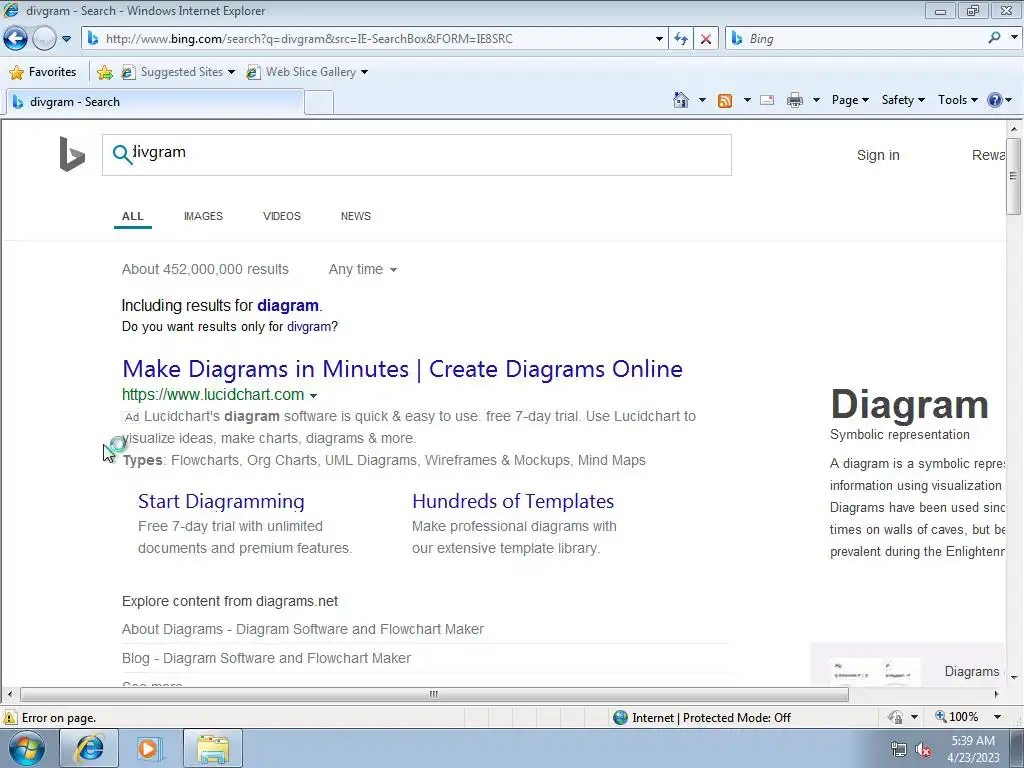The height and width of the screenshot is (768, 1024).
Task: Open Windows Explorer folder taskbar icon
Action: [x=213, y=748]
